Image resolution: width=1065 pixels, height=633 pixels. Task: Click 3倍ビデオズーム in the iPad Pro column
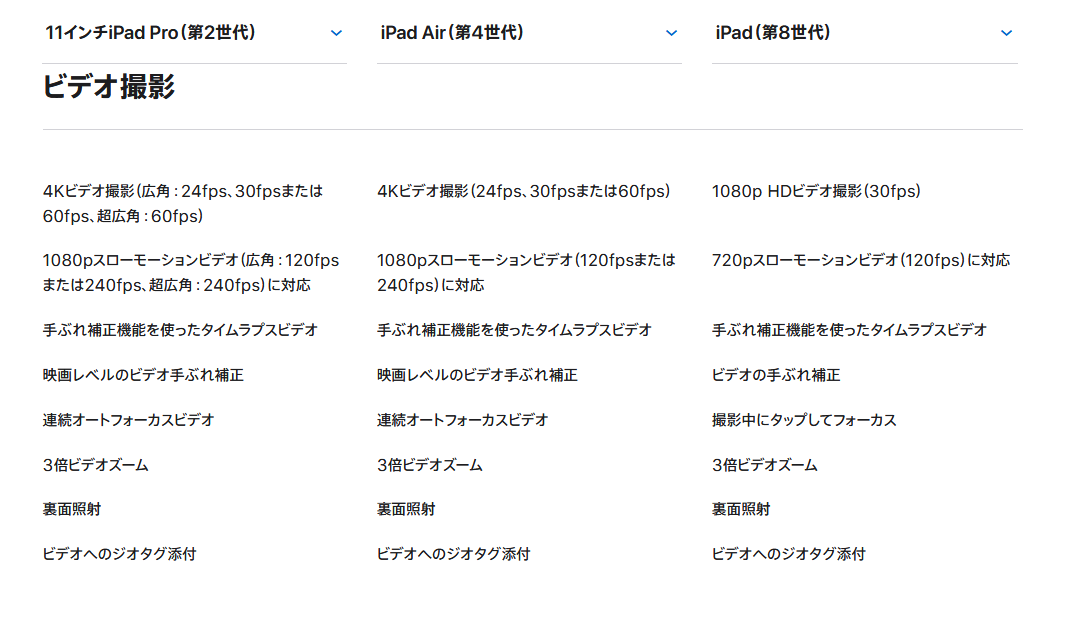tap(95, 465)
